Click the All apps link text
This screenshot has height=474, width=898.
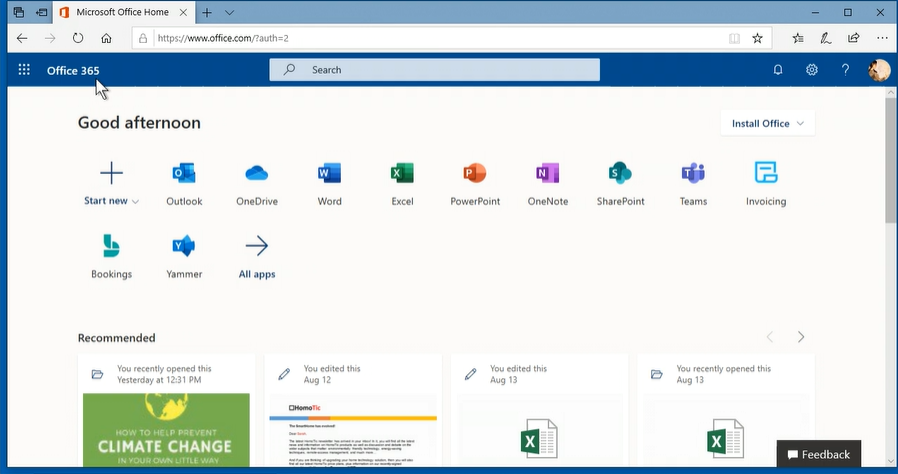point(257,274)
